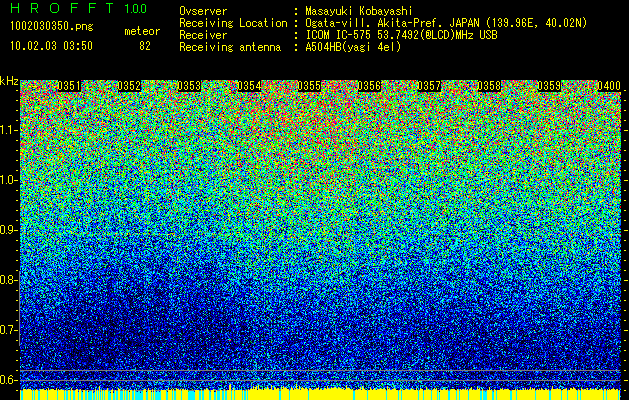The image size is (629, 400).
Task: Click the meteor count value 82
Action: [x=145, y=46]
